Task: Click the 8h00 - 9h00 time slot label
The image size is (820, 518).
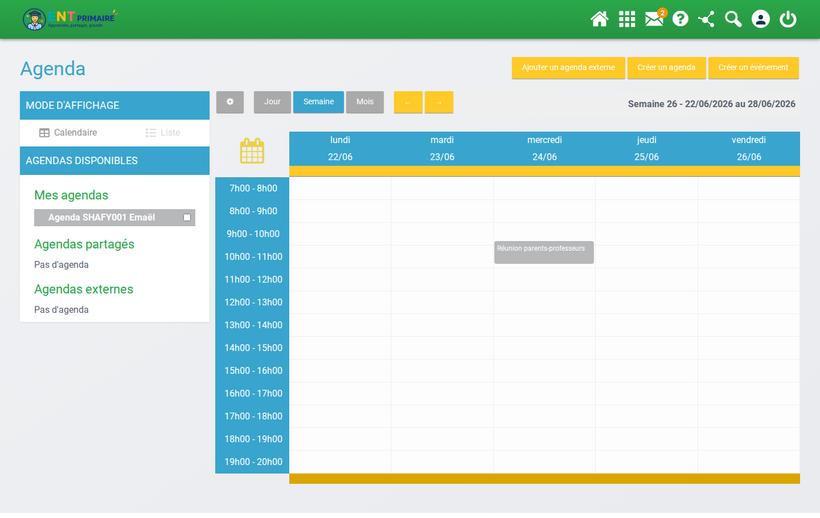Action: pos(253,211)
